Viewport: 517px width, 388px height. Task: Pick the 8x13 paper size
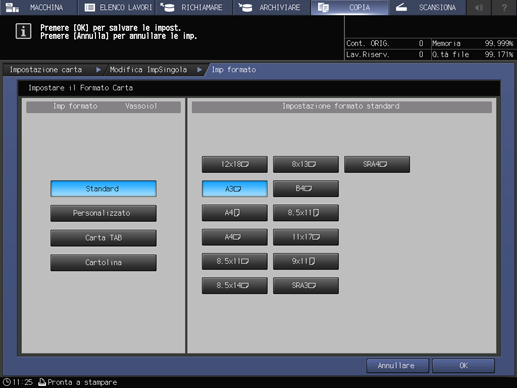pyautogui.click(x=306, y=164)
